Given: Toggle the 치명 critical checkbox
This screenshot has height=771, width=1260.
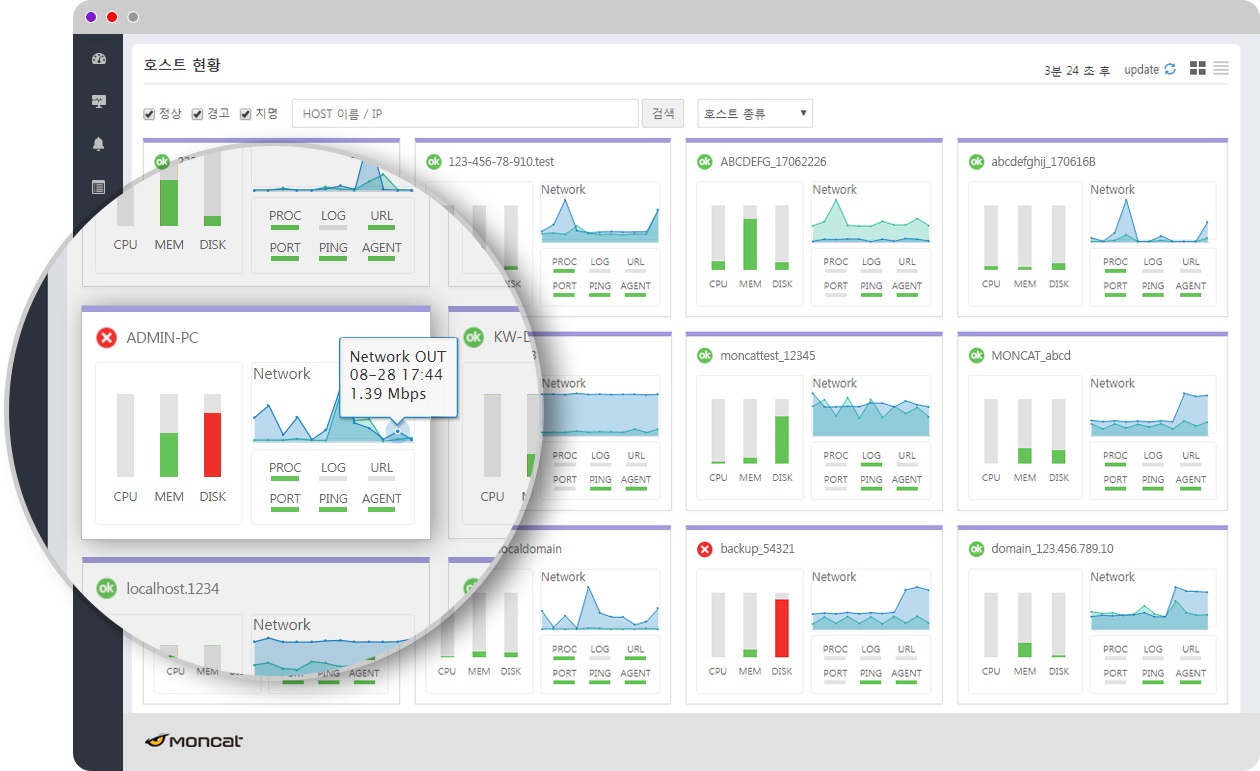Looking at the screenshot, I should [245, 114].
